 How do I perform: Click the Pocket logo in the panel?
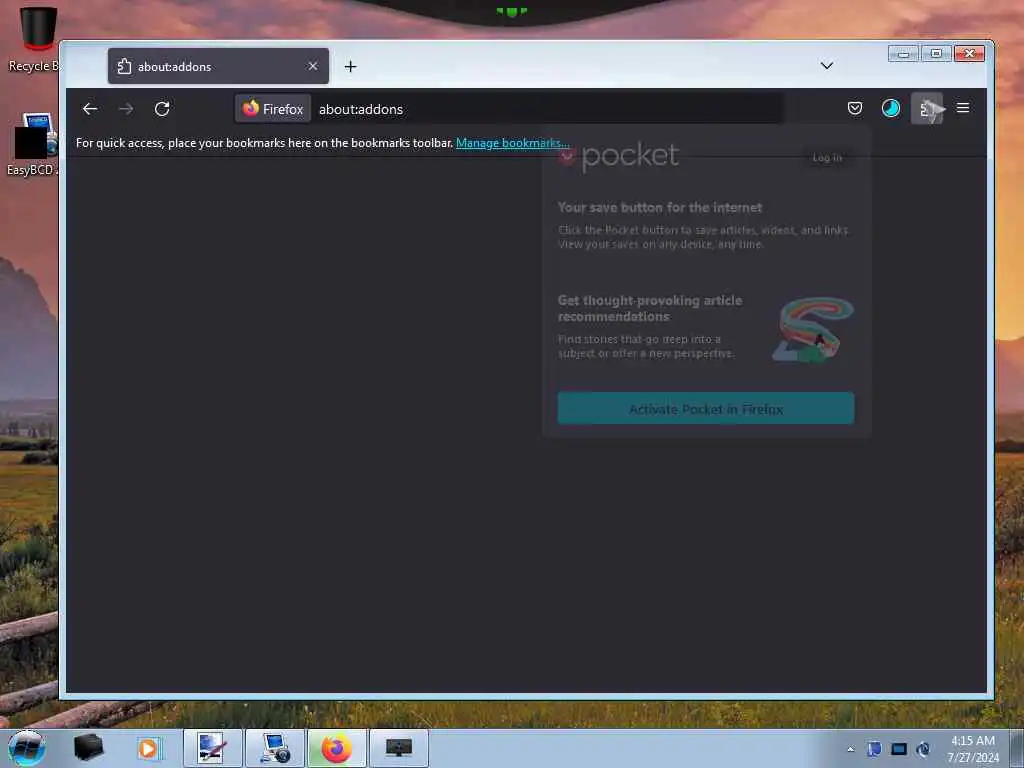pyautogui.click(x=619, y=156)
